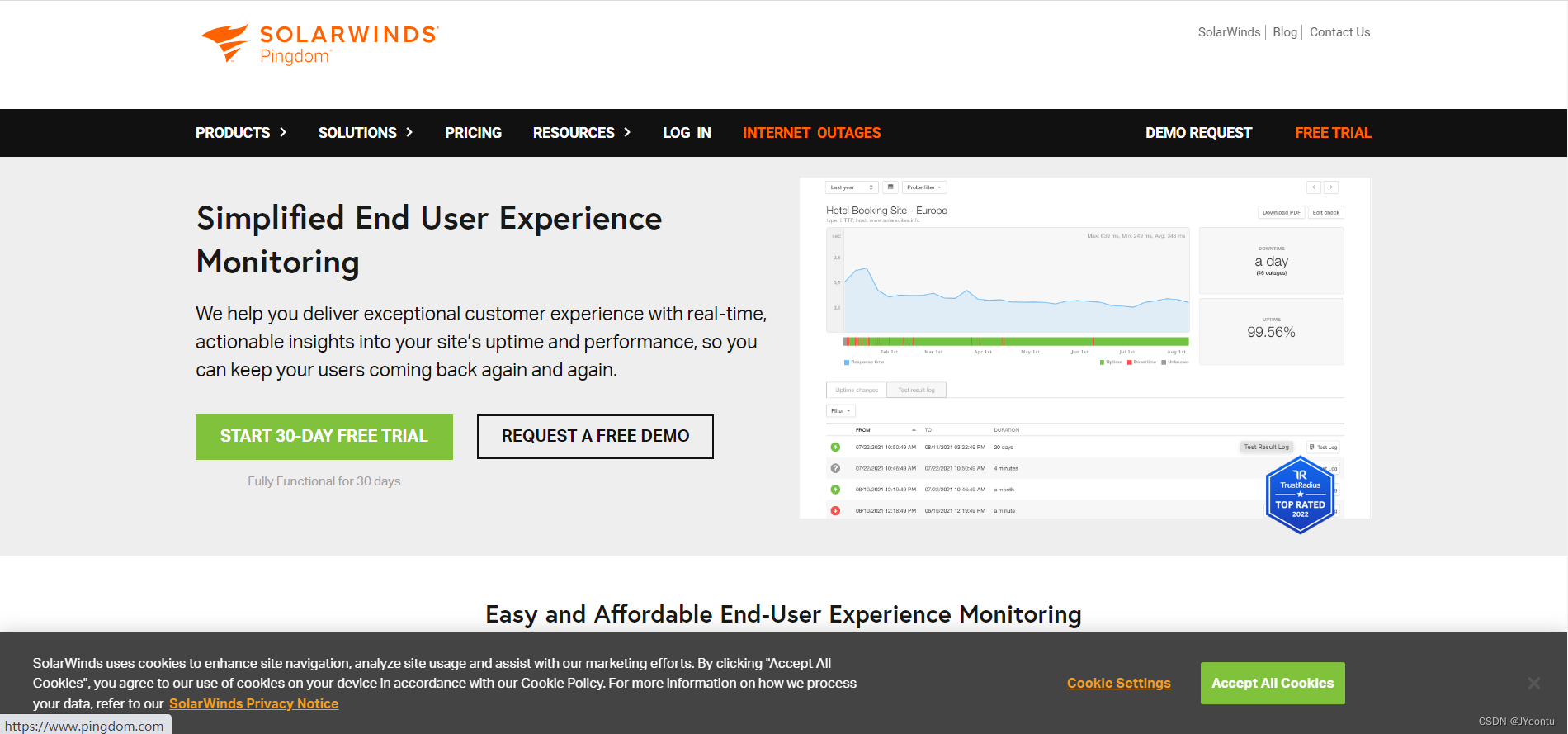Follow the SolarWinds link in header
1568x734 pixels.
[1229, 32]
